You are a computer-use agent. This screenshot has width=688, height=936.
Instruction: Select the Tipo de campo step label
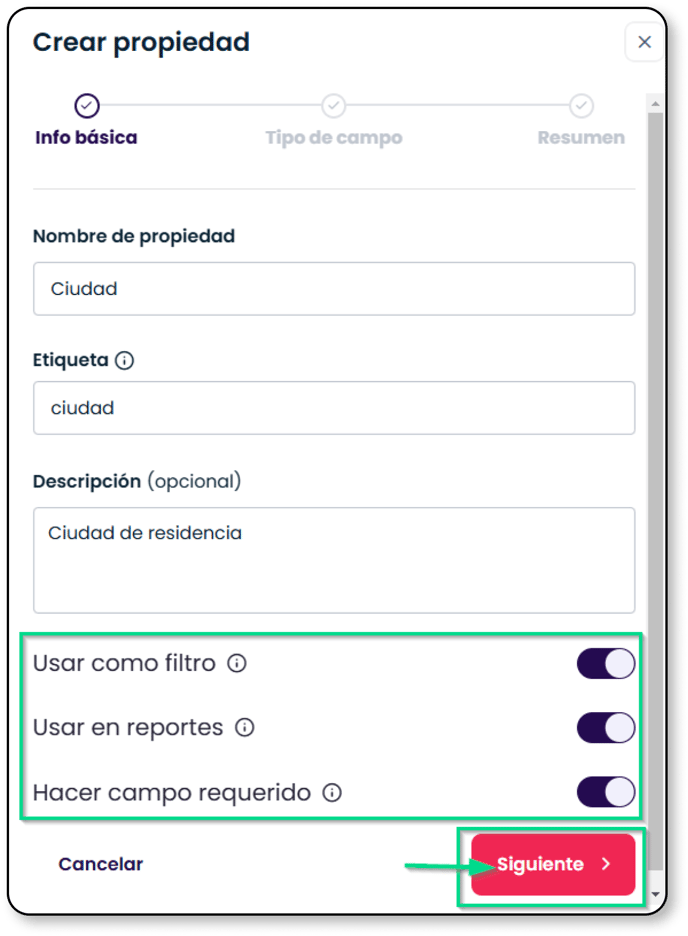click(x=334, y=138)
